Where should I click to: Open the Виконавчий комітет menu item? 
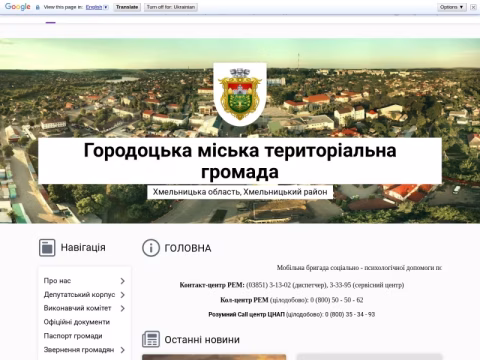pos(77,308)
